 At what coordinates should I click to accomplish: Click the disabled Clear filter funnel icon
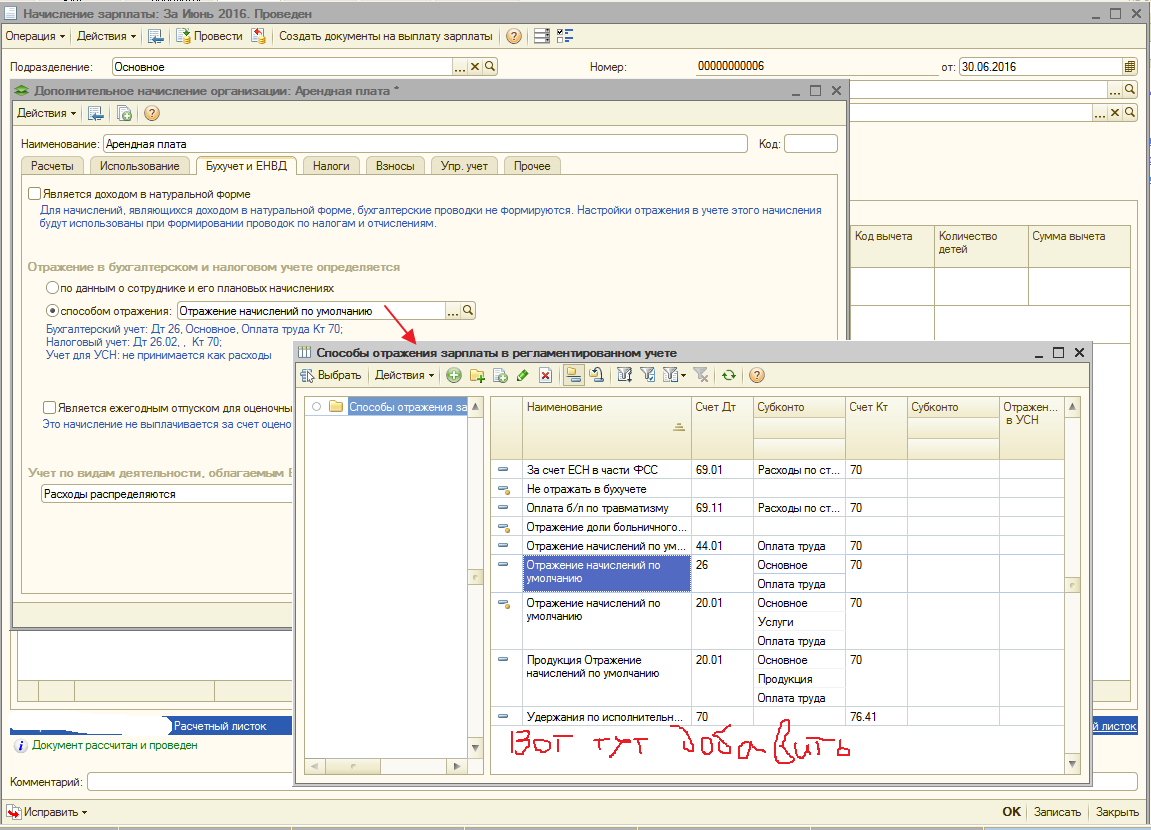[701, 376]
